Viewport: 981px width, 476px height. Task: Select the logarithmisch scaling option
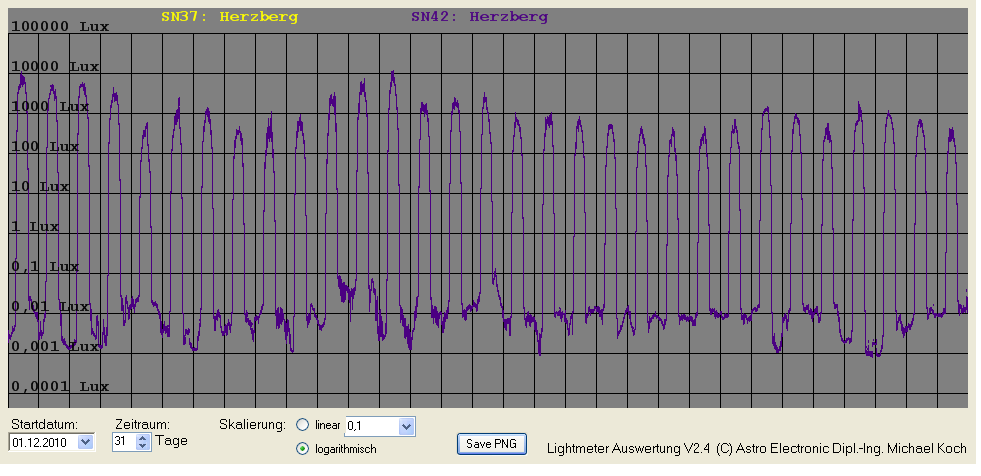[x=303, y=449]
